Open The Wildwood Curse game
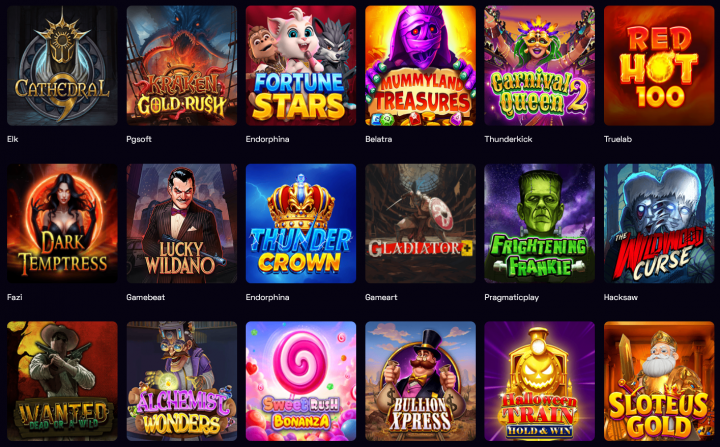Image resolution: width=720 pixels, height=447 pixels. pos(659,224)
